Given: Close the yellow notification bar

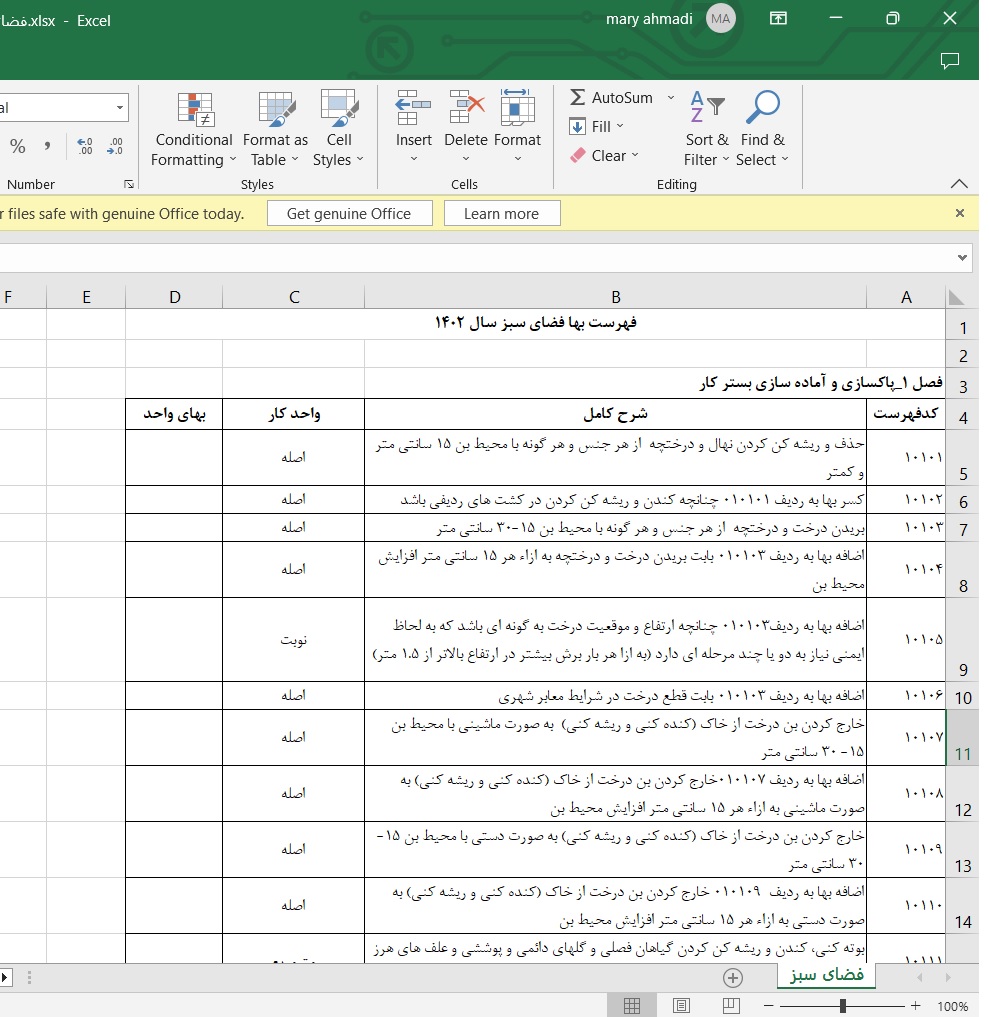Looking at the screenshot, I should click(x=960, y=213).
